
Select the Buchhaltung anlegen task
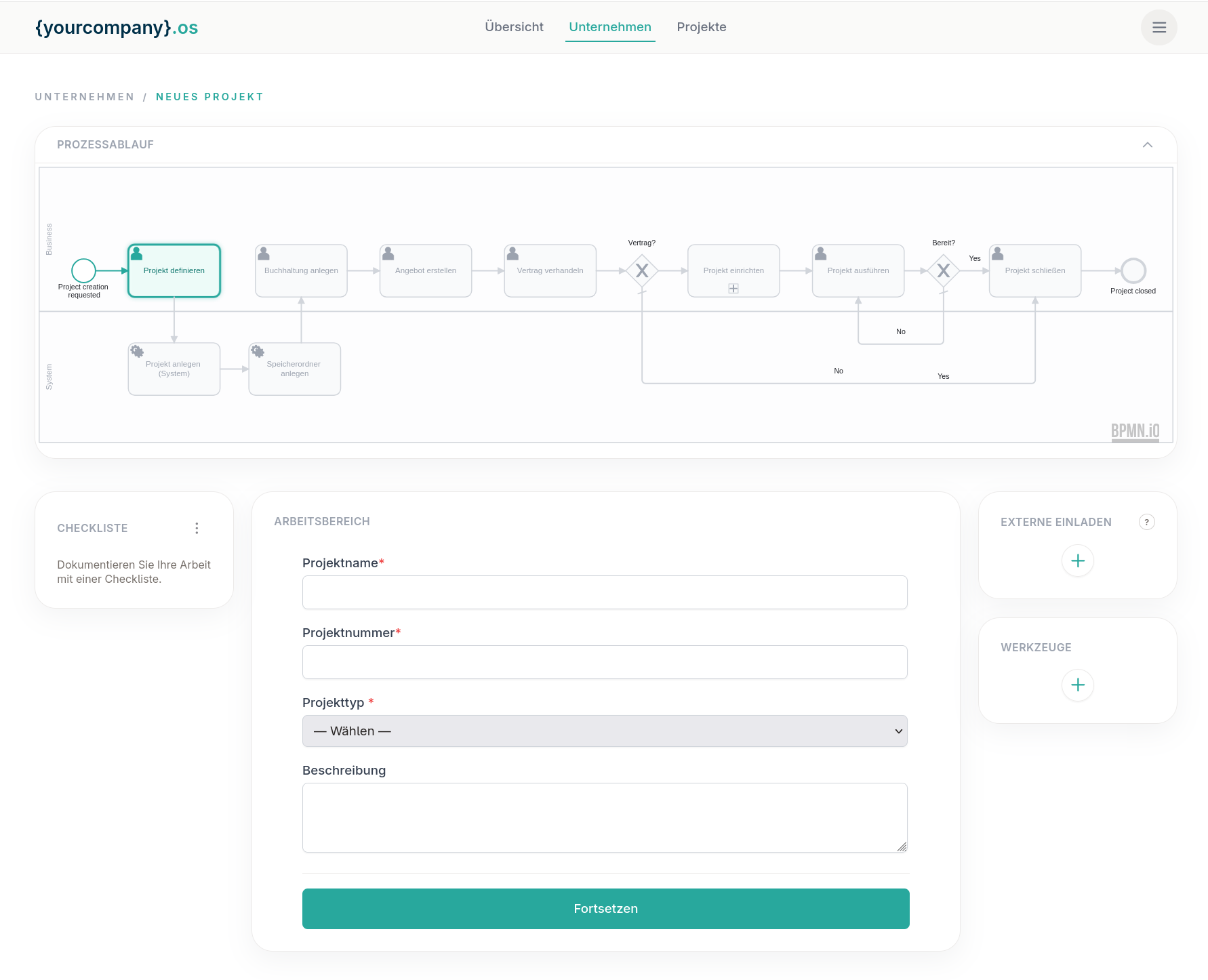coord(301,270)
